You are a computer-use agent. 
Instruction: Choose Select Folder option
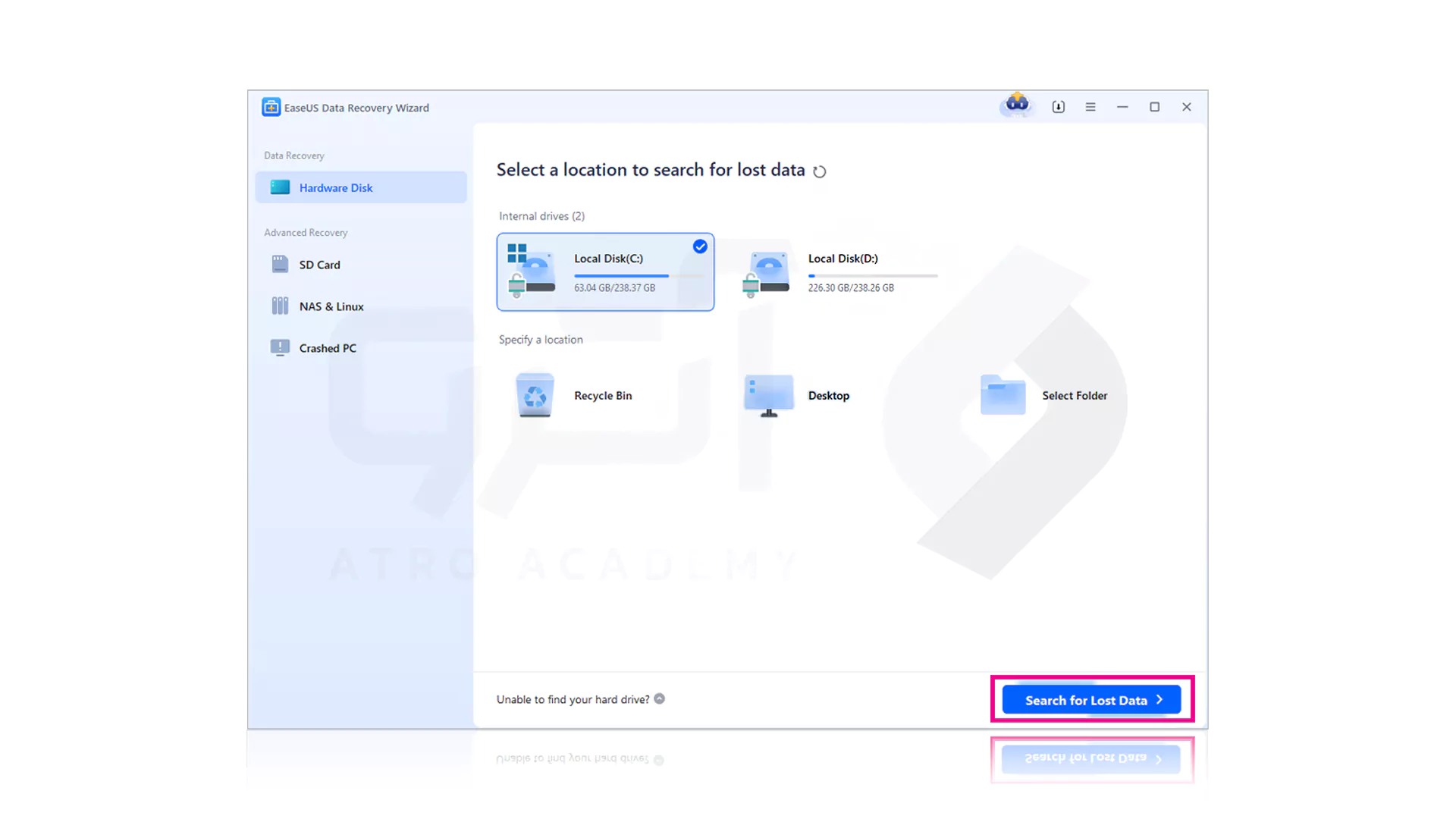pyautogui.click(x=1075, y=396)
